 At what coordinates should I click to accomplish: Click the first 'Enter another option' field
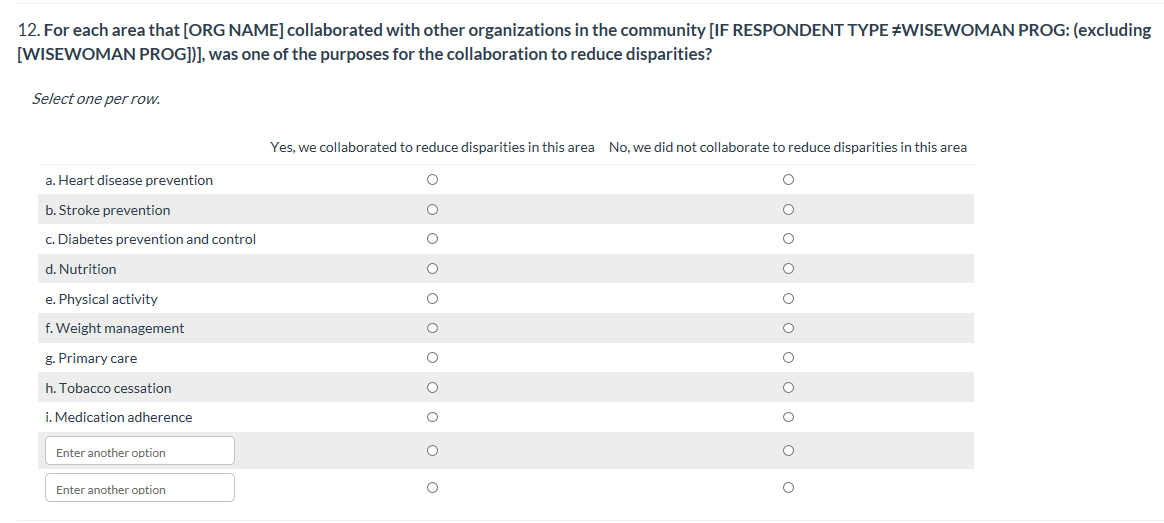(140, 452)
